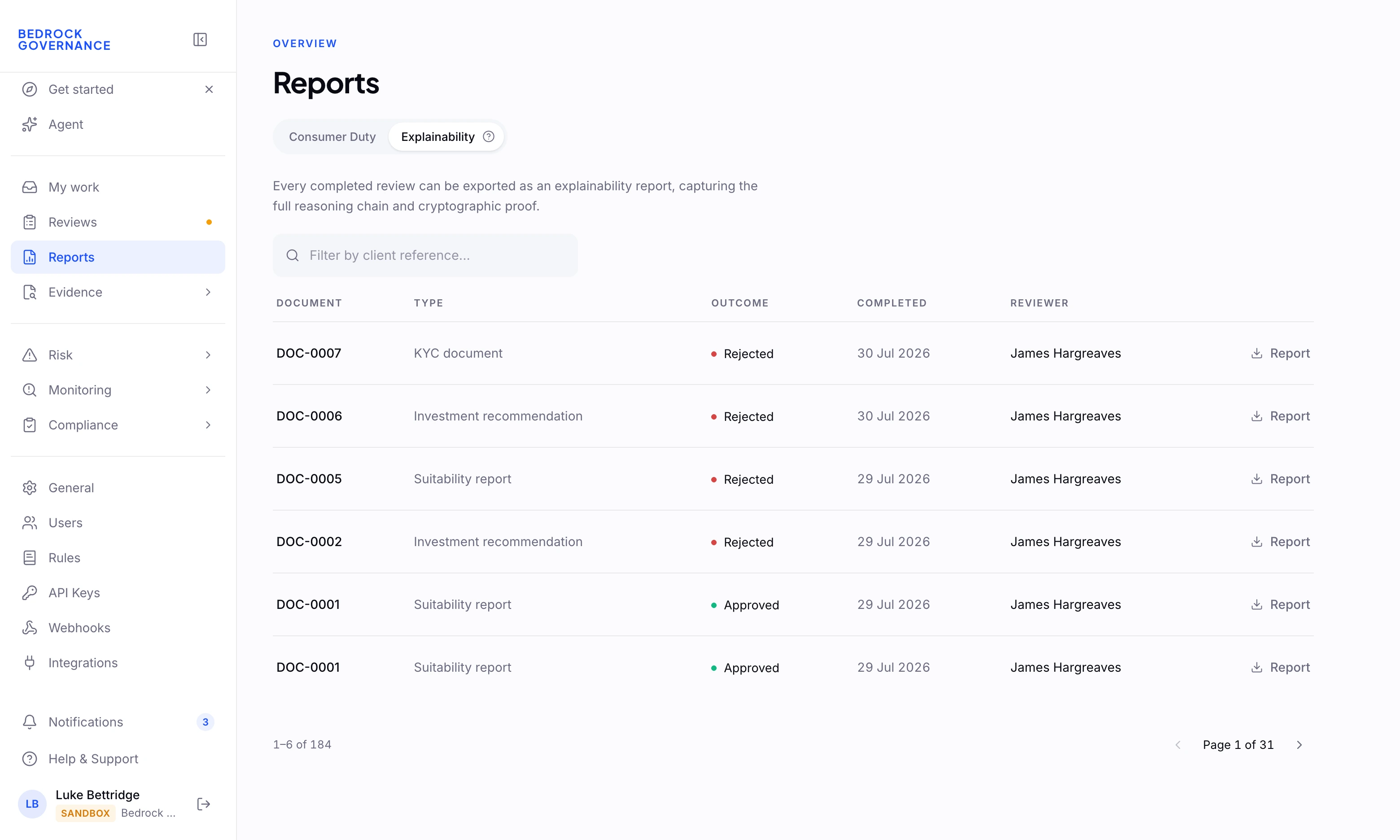The image size is (1400, 840).
Task: Click the search magnifier icon in filter
Action: coord(293,256)
